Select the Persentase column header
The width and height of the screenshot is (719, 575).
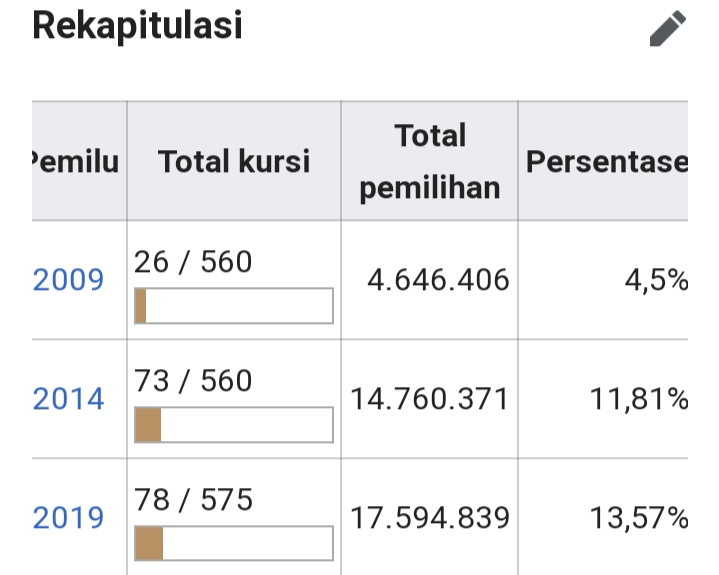point(603,161)
